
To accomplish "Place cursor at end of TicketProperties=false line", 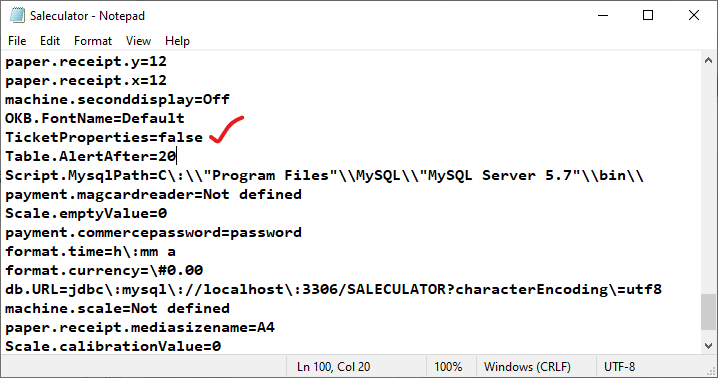I will (204, 137).
